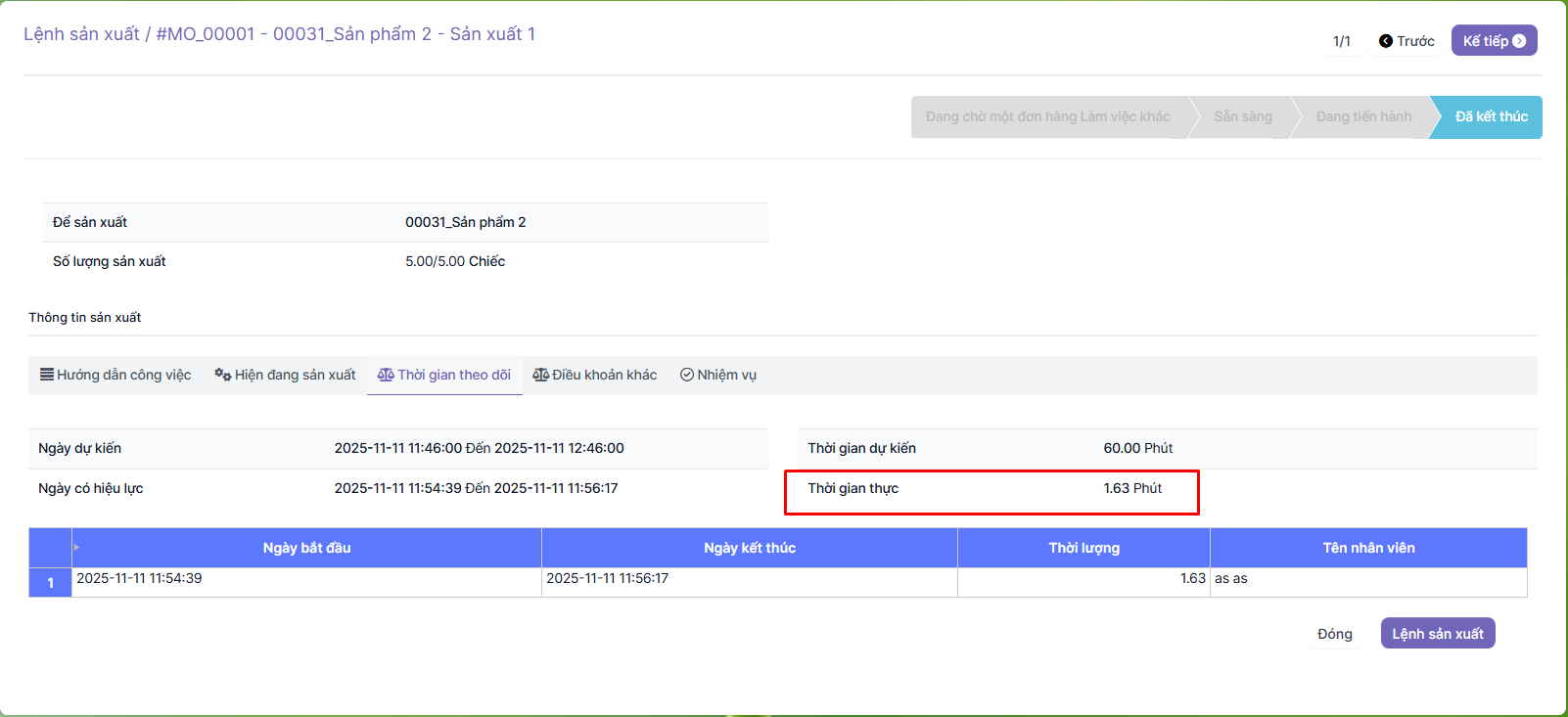This screenshot has width=1568, height=717.
Task: Switch status to Đang tiến hành
Action: pos(1363,116)
